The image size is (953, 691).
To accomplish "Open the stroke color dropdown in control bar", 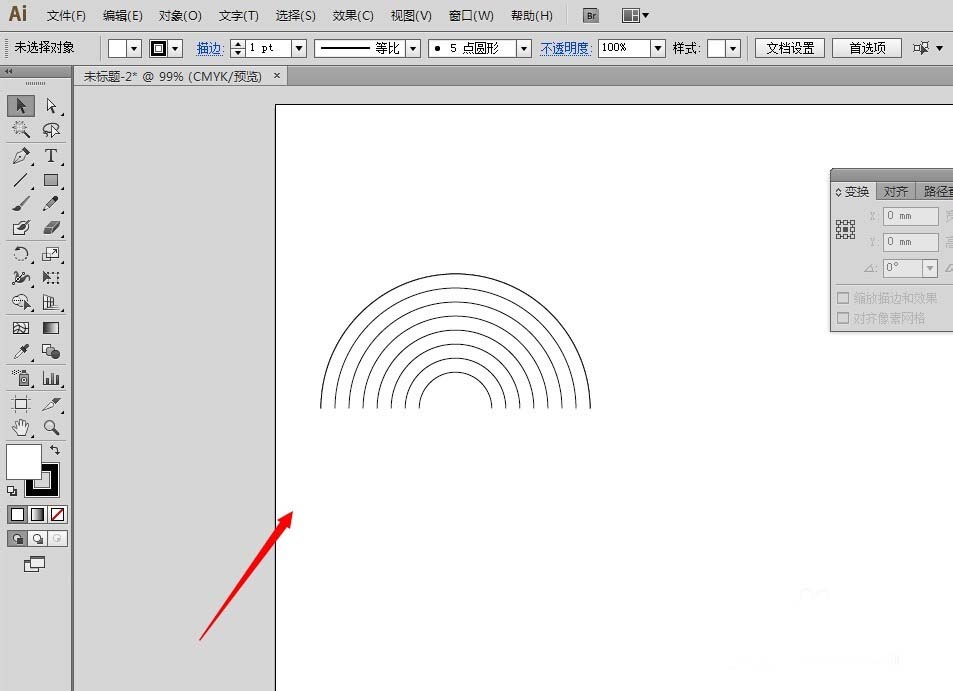I will click(175, 48).
